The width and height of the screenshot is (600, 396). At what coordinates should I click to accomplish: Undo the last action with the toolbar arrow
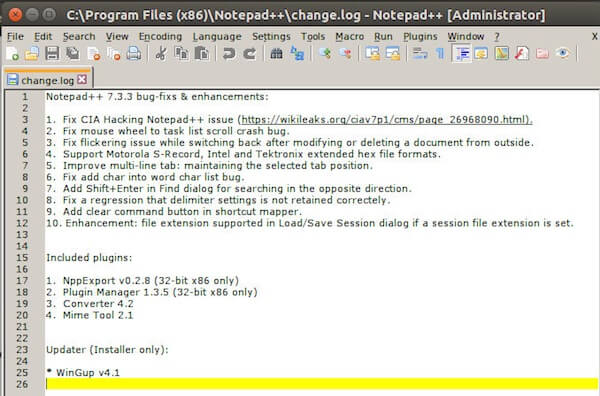coord(229,54)
